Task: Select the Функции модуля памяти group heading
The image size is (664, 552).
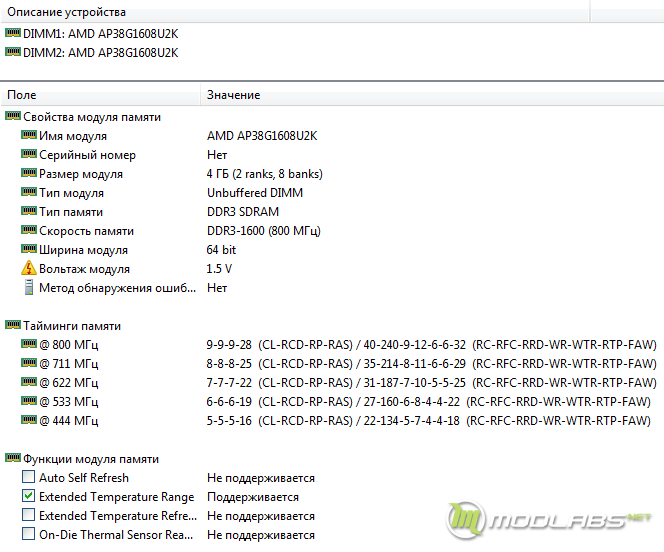Action: 91,459
